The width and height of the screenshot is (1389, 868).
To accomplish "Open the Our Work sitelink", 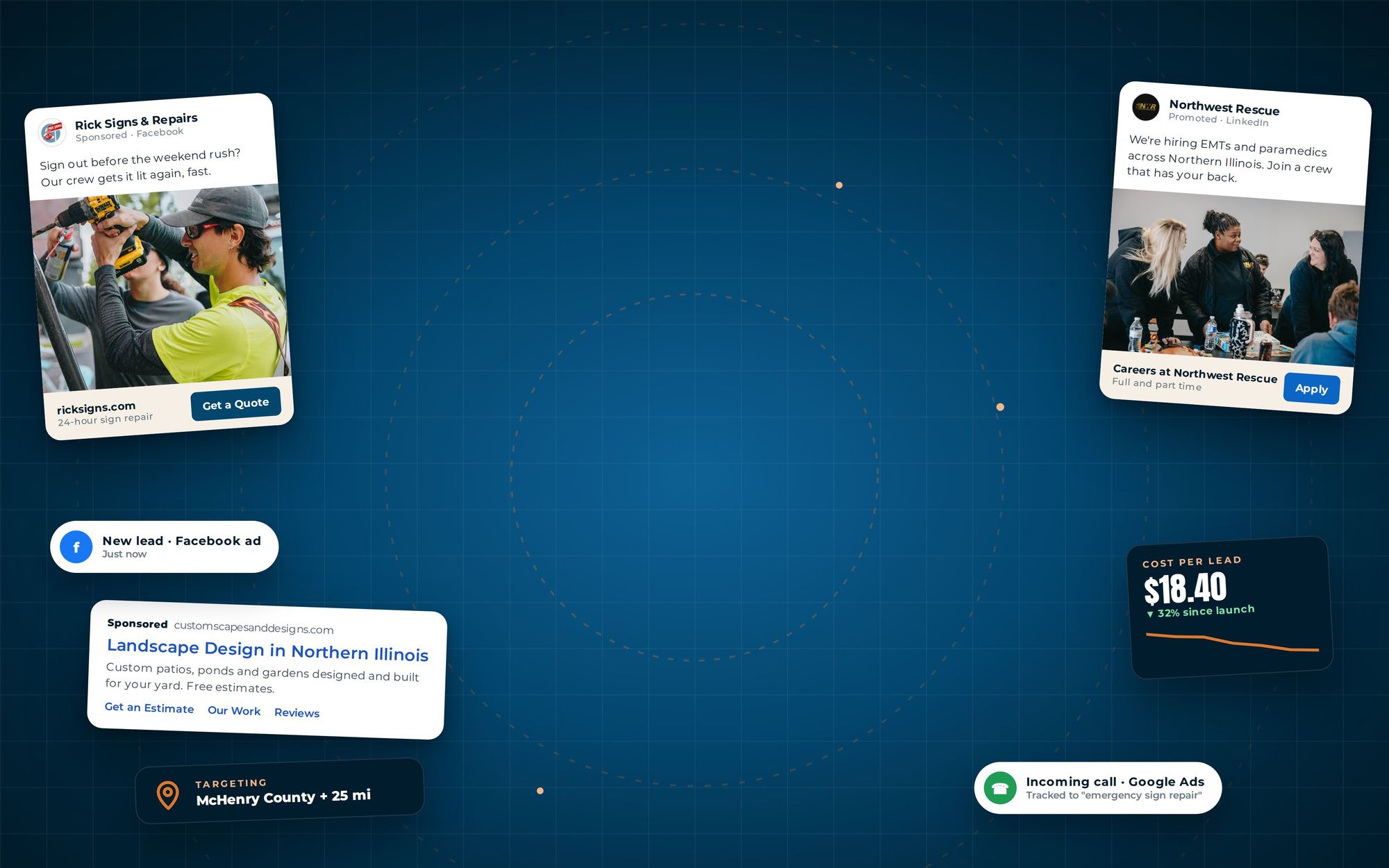I will 234,711.
